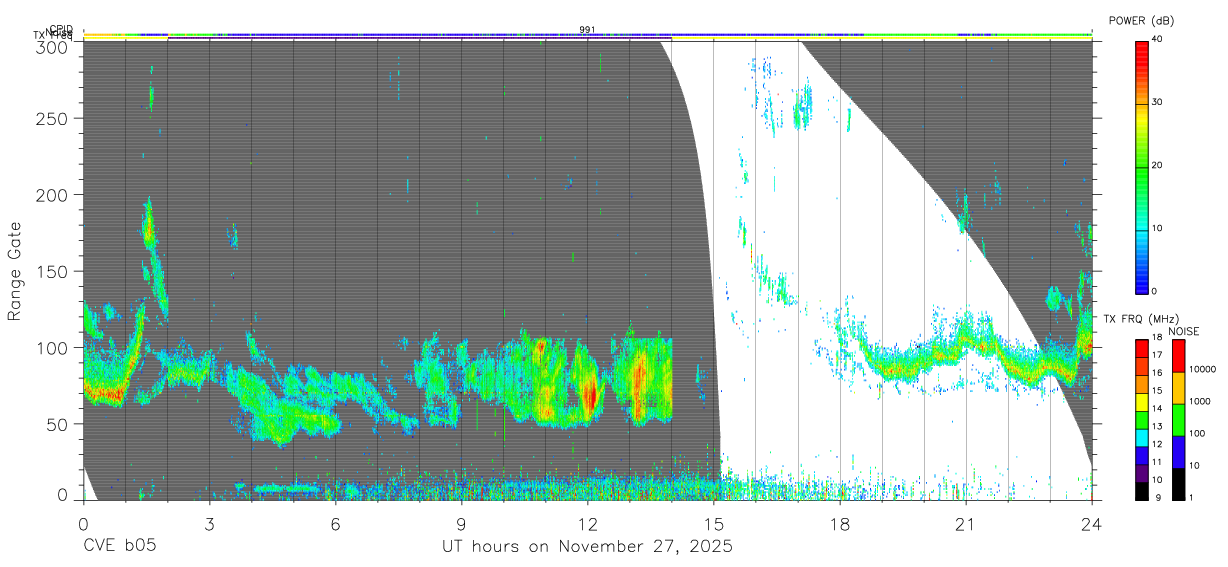Click the 3 hour label on the time axis
The height and width of the screenshot is (567, 1228).
pos(209,524)
